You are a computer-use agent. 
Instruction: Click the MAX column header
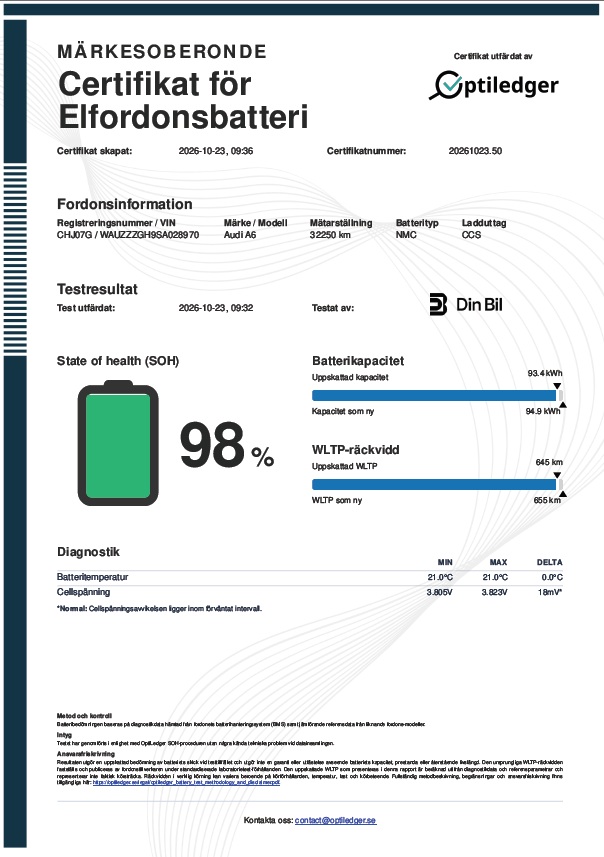[x=499, y=562]
